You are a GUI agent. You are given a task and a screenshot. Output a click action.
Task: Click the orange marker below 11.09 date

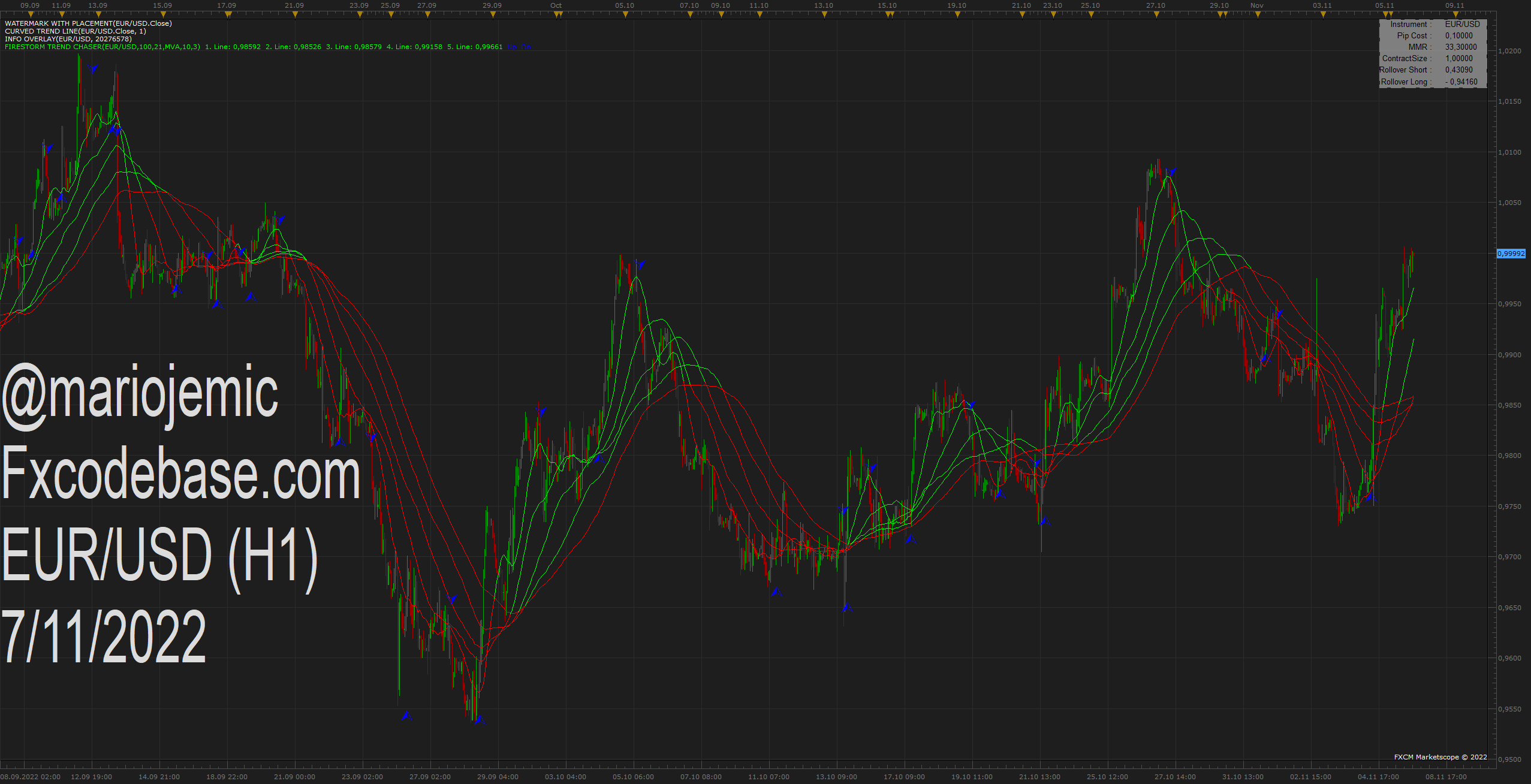coord(61,14)
